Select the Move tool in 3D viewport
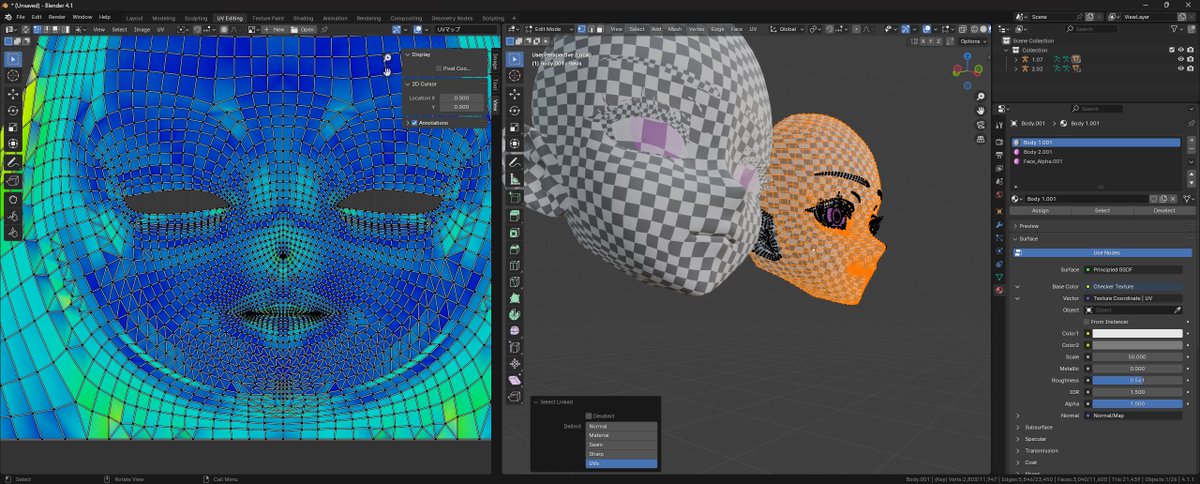Image resolution: width=1200 pixels, height=484 pixels. tap(514, 94)
